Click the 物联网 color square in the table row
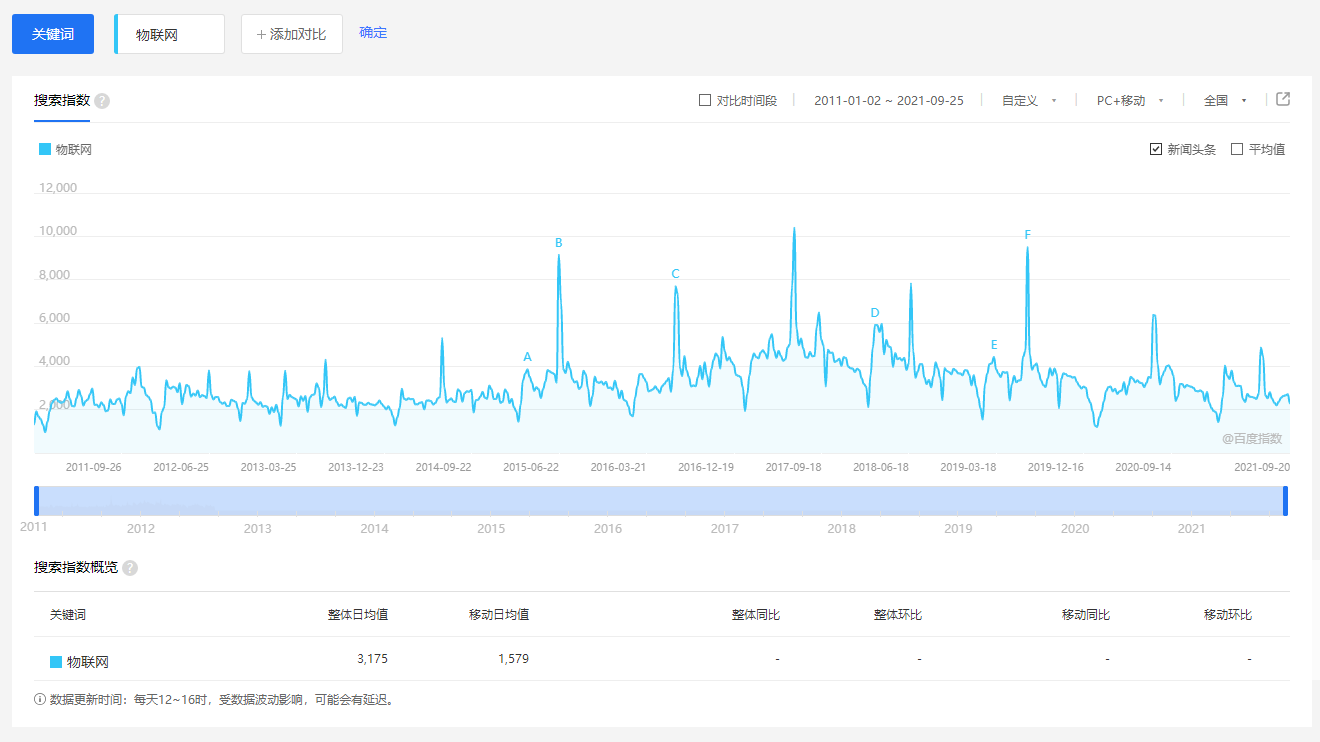This screenshot has width=1320, height=742. pos(56,662)
